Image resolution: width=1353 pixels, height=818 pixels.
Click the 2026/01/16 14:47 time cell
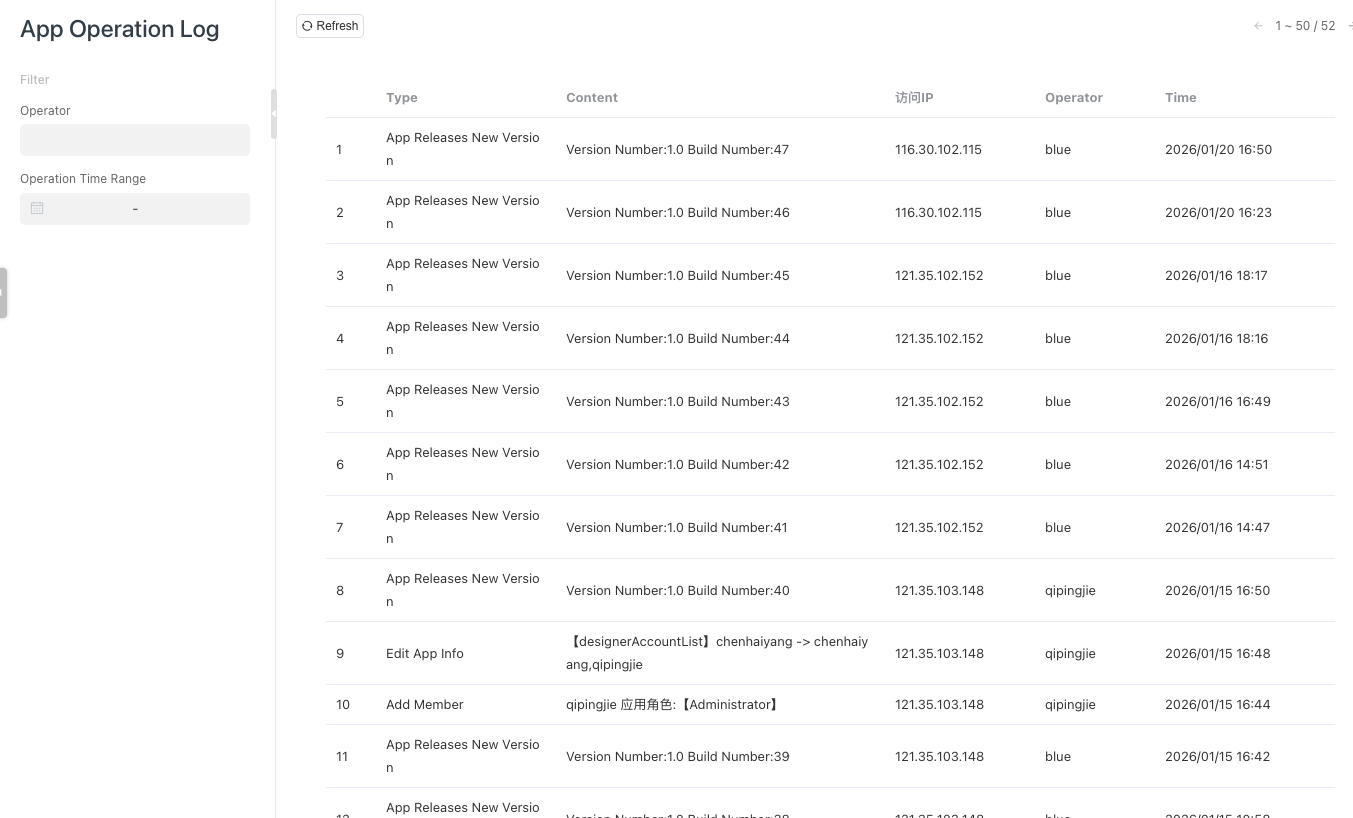tap(1217, 528)
